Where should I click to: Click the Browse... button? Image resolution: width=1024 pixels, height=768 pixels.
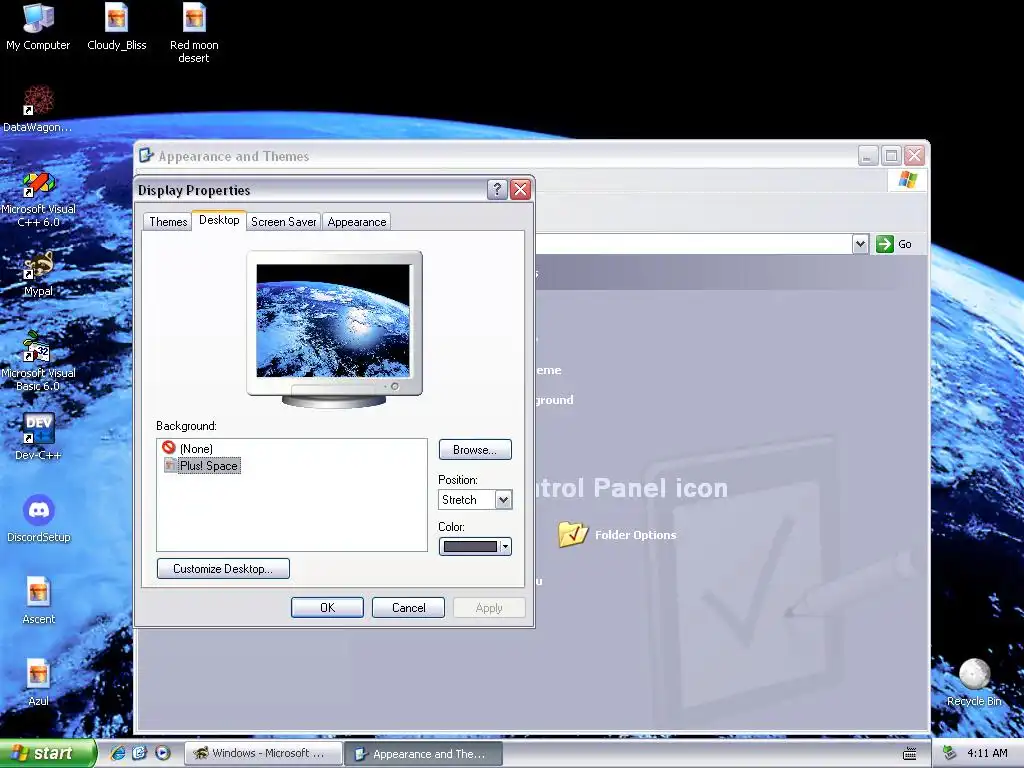pyautogui.click(x=475, y=449)
